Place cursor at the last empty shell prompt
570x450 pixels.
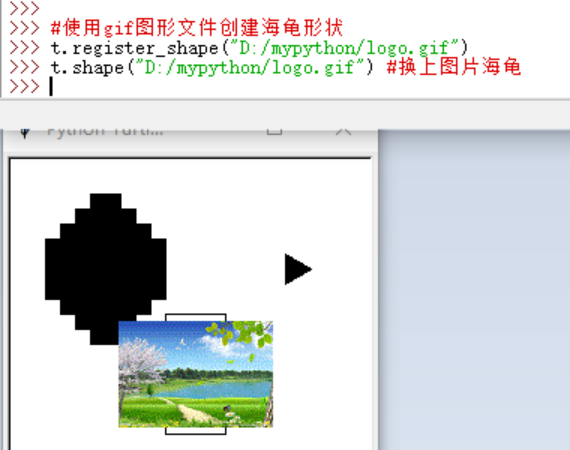click(52, 87)
